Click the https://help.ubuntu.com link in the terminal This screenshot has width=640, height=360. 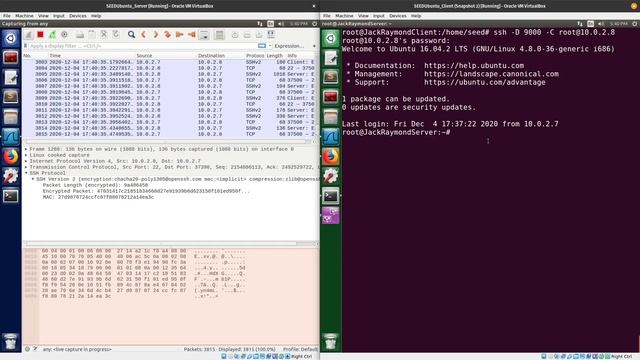tap(474, 65)
